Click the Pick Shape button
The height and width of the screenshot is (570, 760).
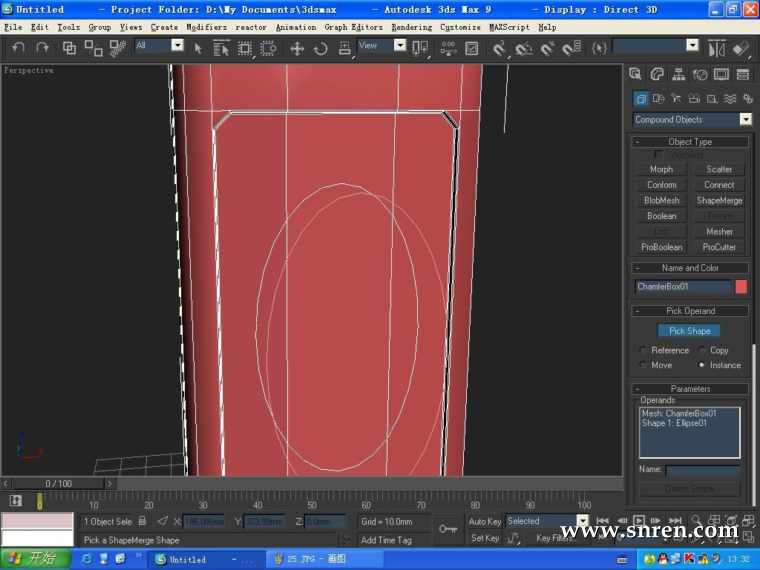tap(690, 331)
